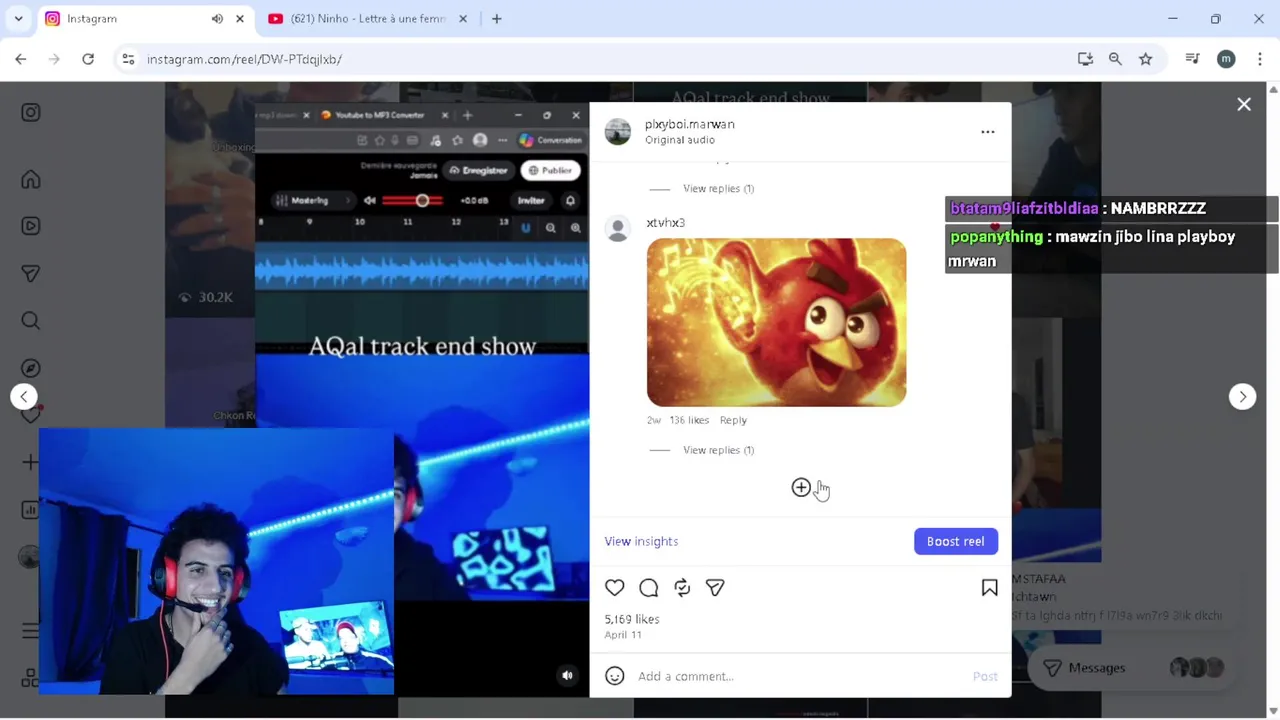1280x720 pixels.
Task: Go to the next post arrow
Action: click(1242, 397)
